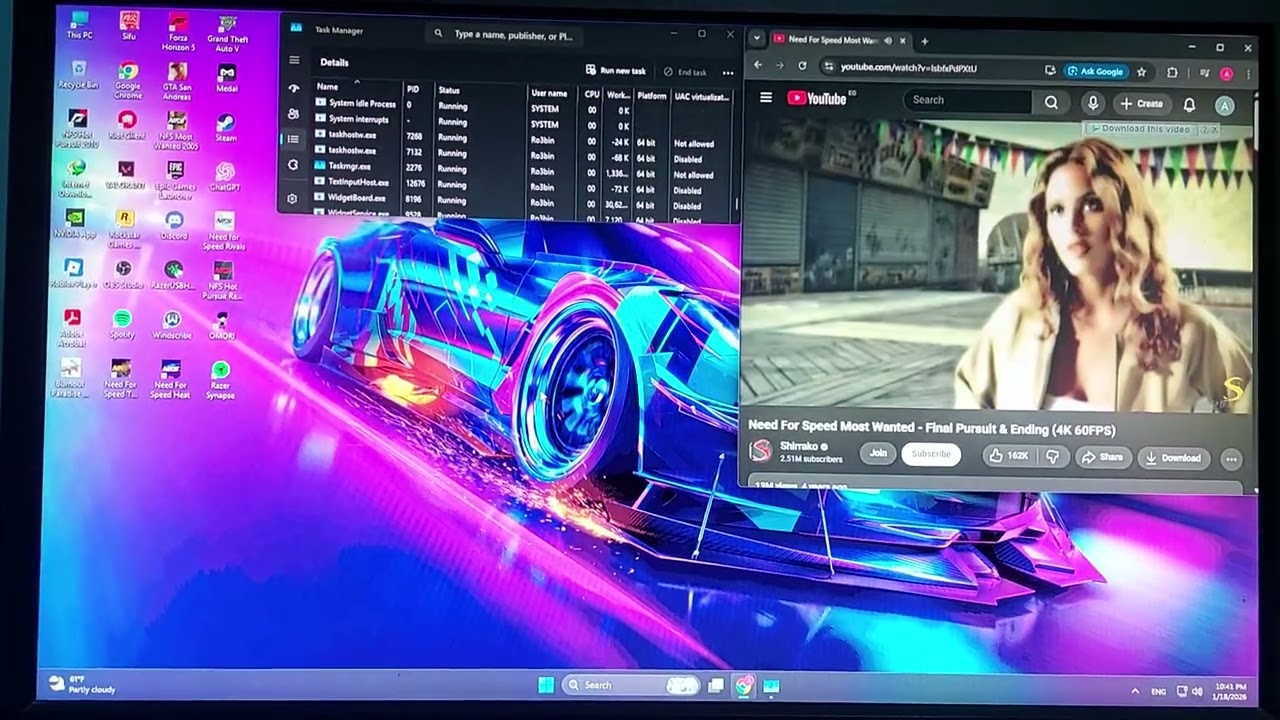Open Task Manager more options ellipsis
The image size is (1280, 720).
point(727,73)
